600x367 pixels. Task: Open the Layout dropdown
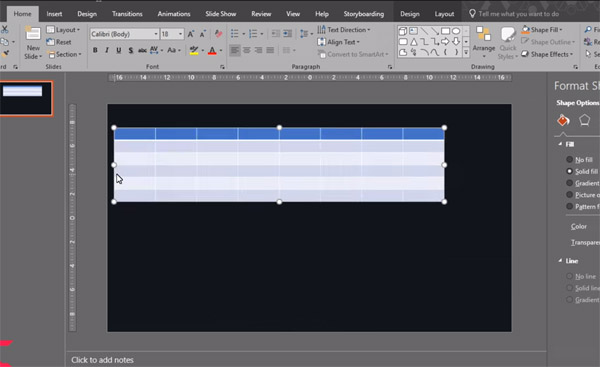(x=63, y=29)
